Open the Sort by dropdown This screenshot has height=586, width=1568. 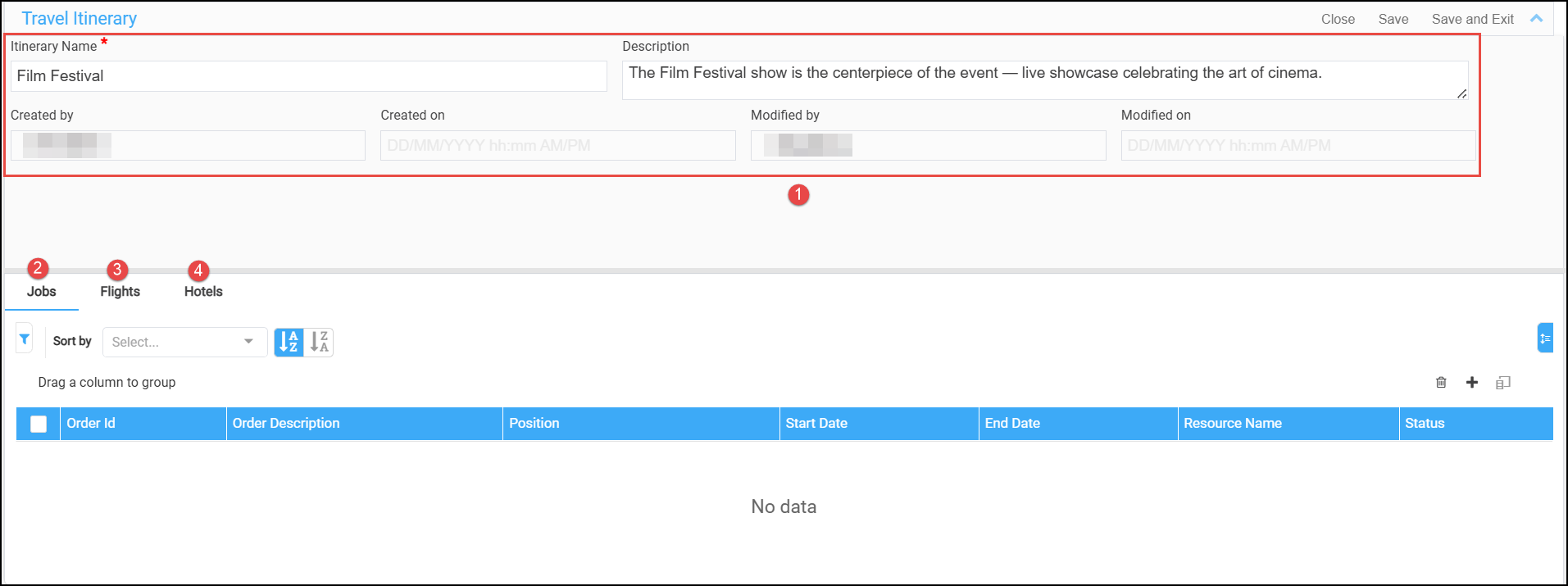tap(184, 342)
